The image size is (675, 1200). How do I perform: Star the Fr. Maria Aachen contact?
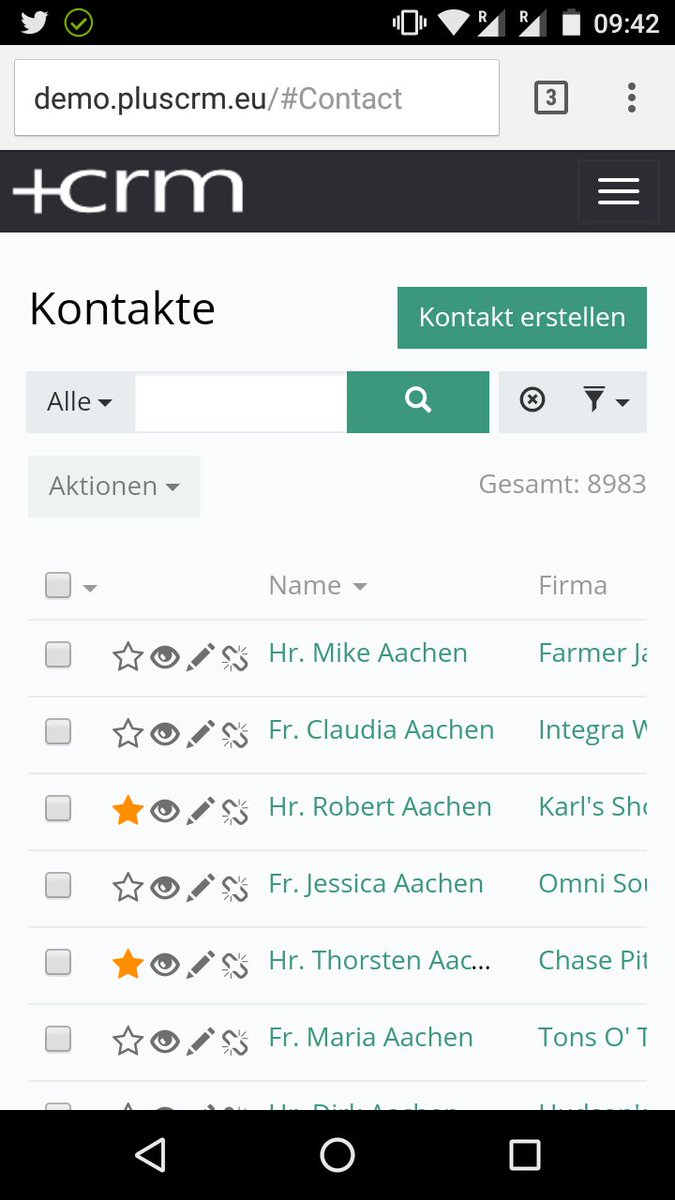coord(128,1041)
